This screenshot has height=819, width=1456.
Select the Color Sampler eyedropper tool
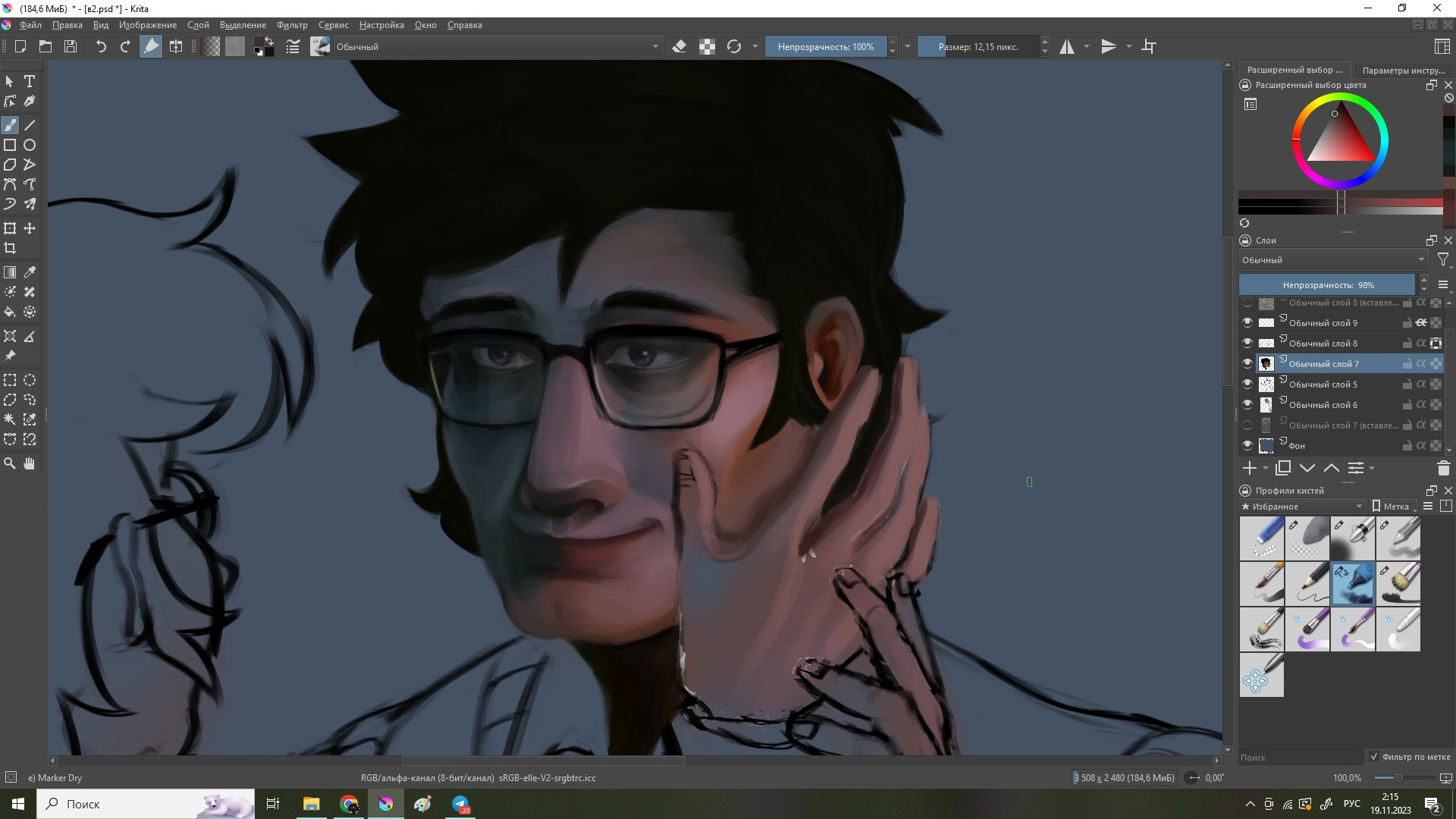(30, 272)
